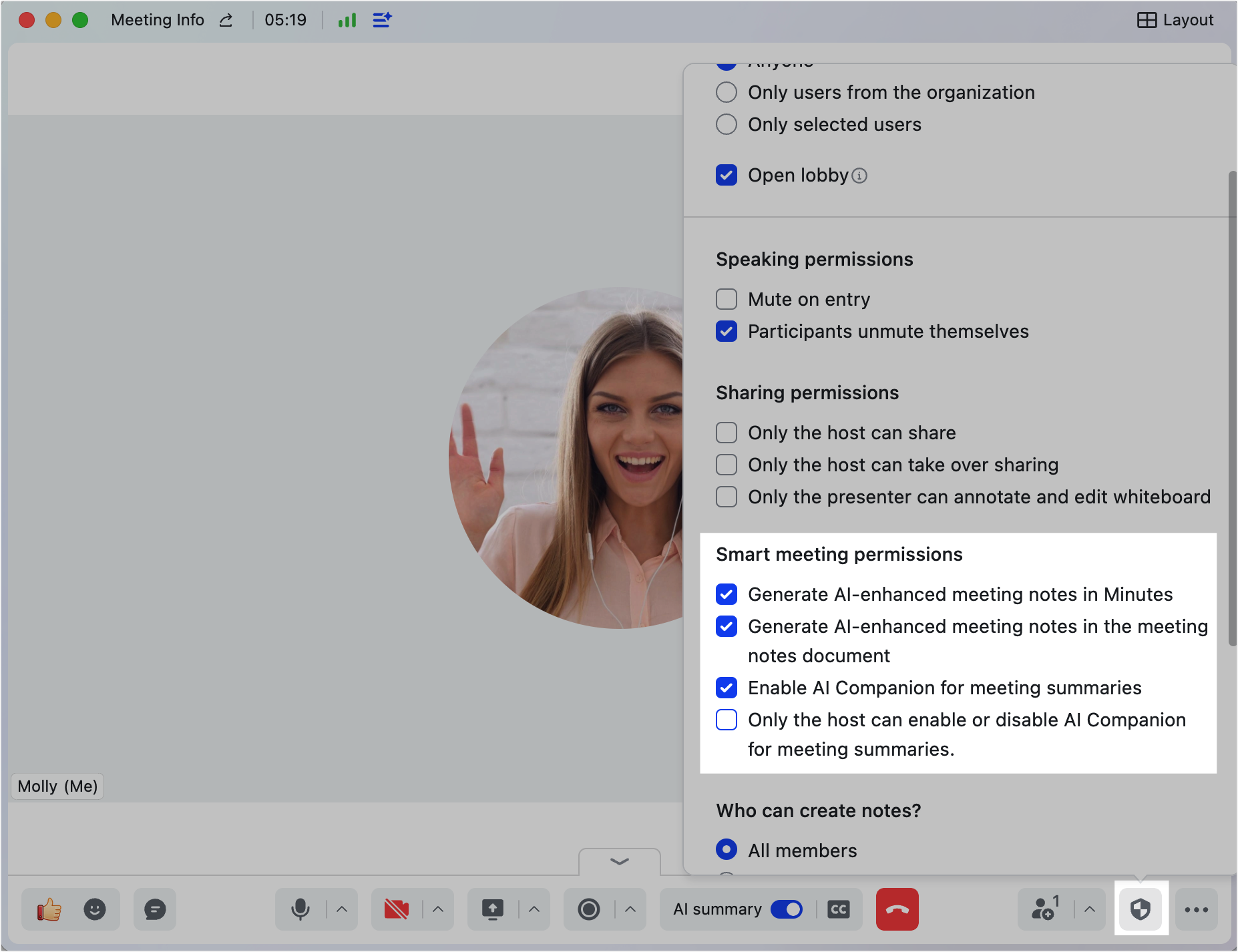Uncheck Participants unmute themselves

(x=727, y=331)
